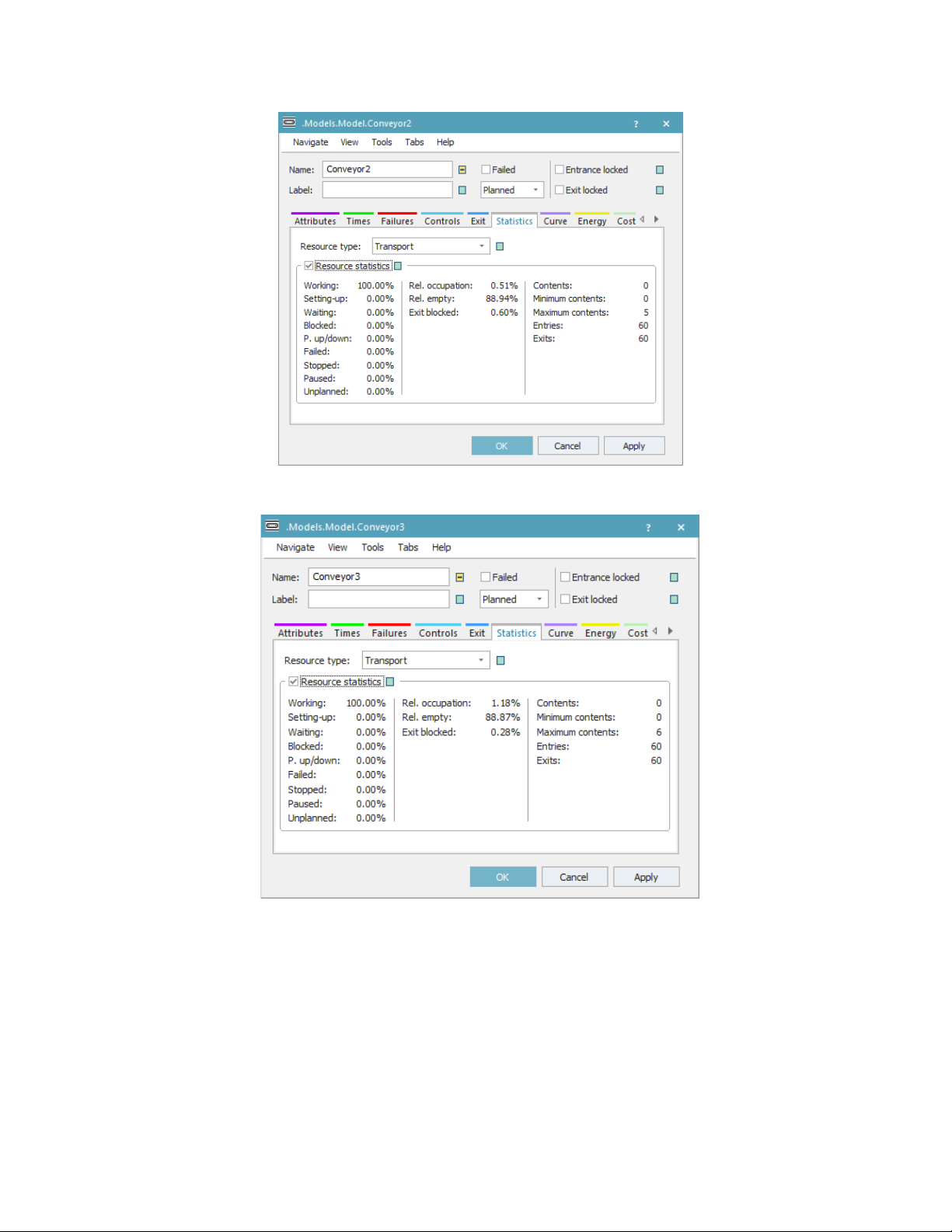Viewport: 952px width, 1232px height.
Task: Toggle inheritance square next to Conveyor2 Entrance locked
Action: (660, 170)
